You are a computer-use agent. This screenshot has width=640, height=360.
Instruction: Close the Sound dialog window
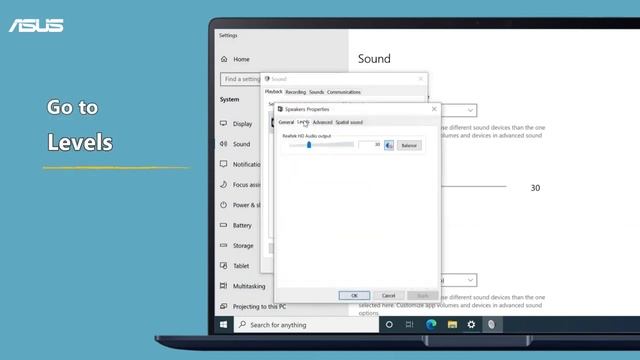(x=421, y=78)
